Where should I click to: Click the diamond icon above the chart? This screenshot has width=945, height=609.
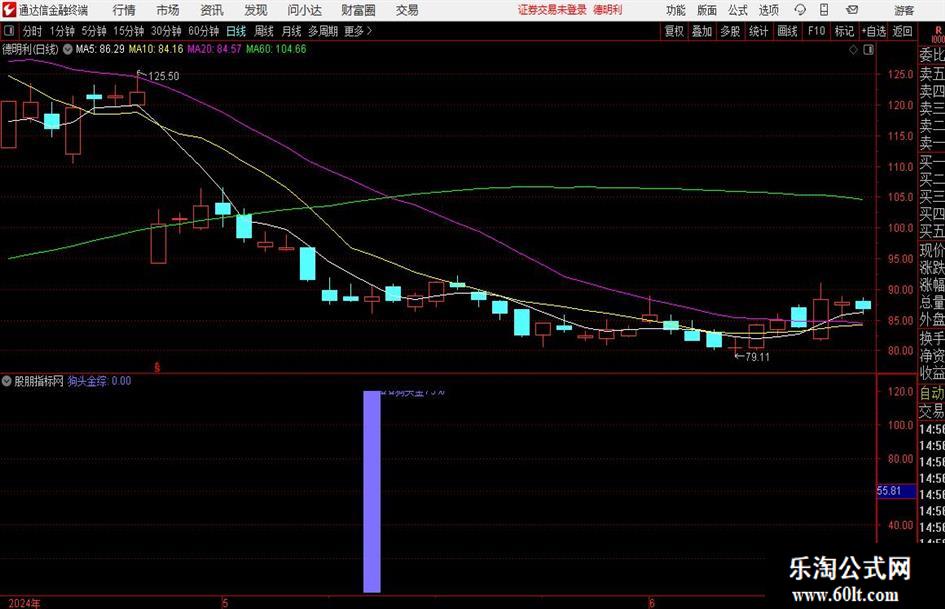(x=853, y=49)
